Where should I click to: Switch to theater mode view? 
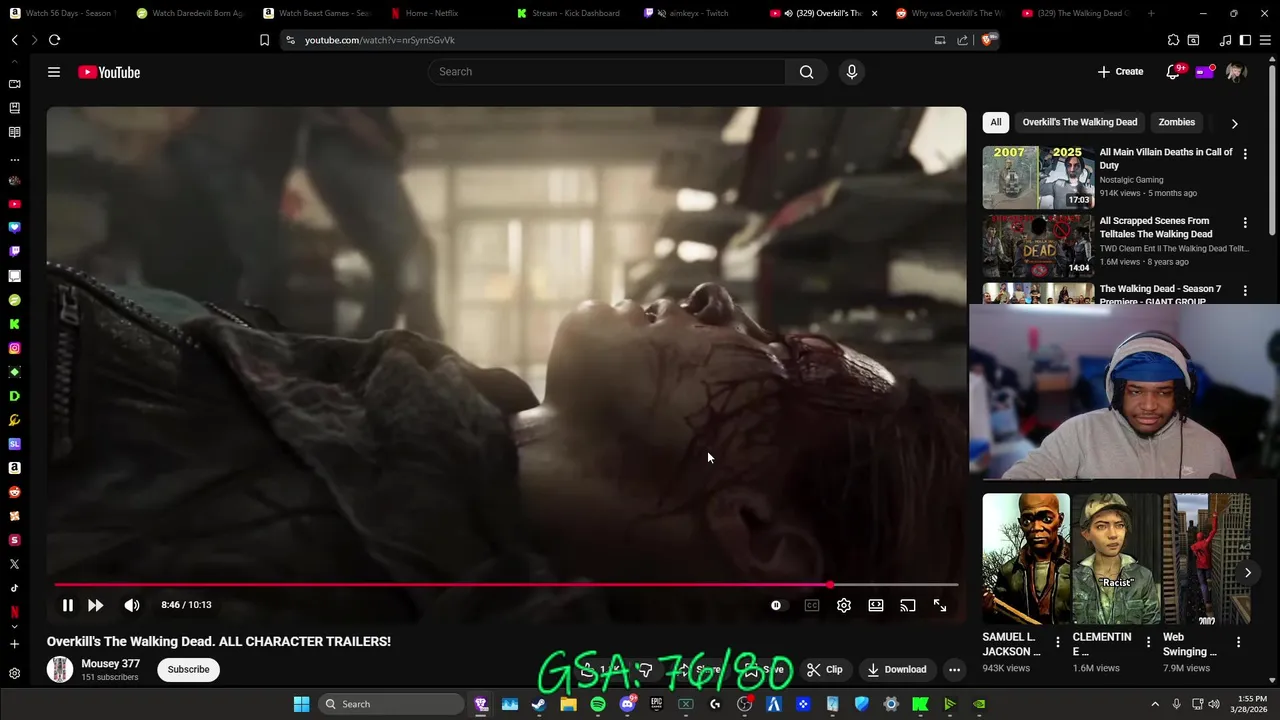click(x=876, y=605)
